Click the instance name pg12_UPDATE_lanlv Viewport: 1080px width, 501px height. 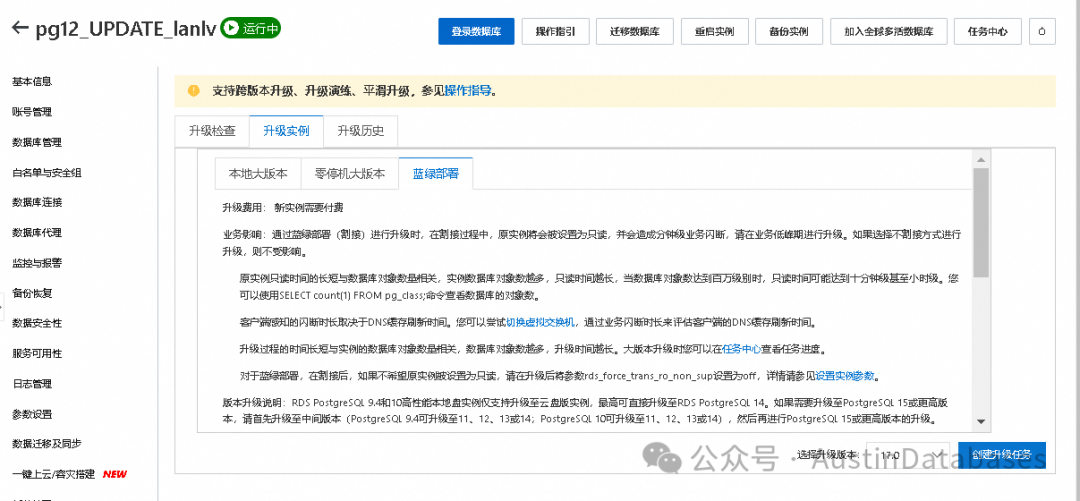tap(126, 29)
